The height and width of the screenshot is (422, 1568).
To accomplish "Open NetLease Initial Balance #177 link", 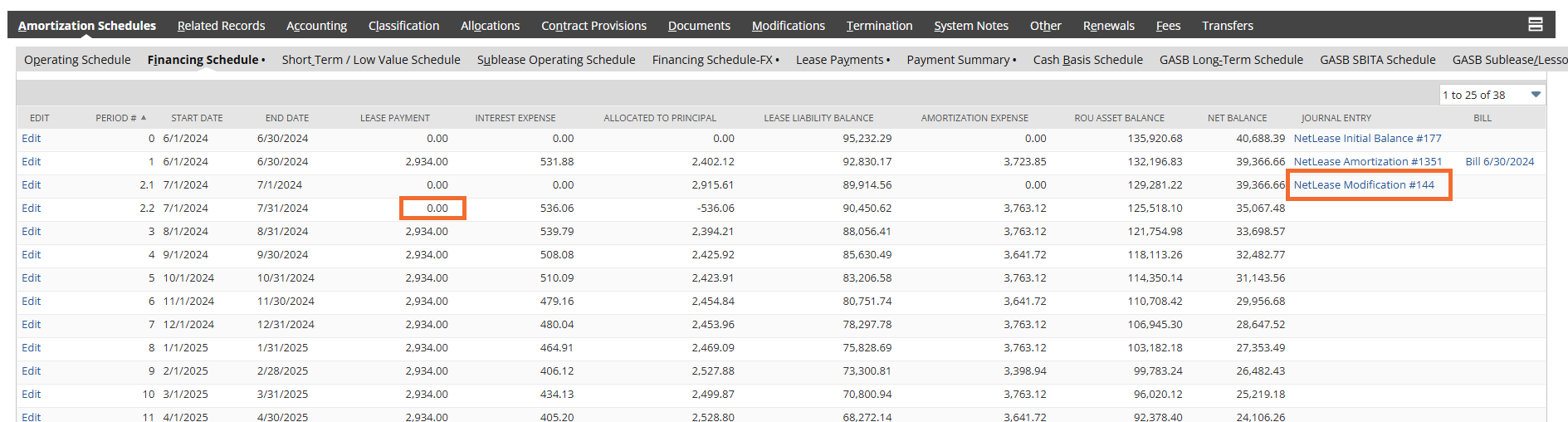I will pos(1367,138).
